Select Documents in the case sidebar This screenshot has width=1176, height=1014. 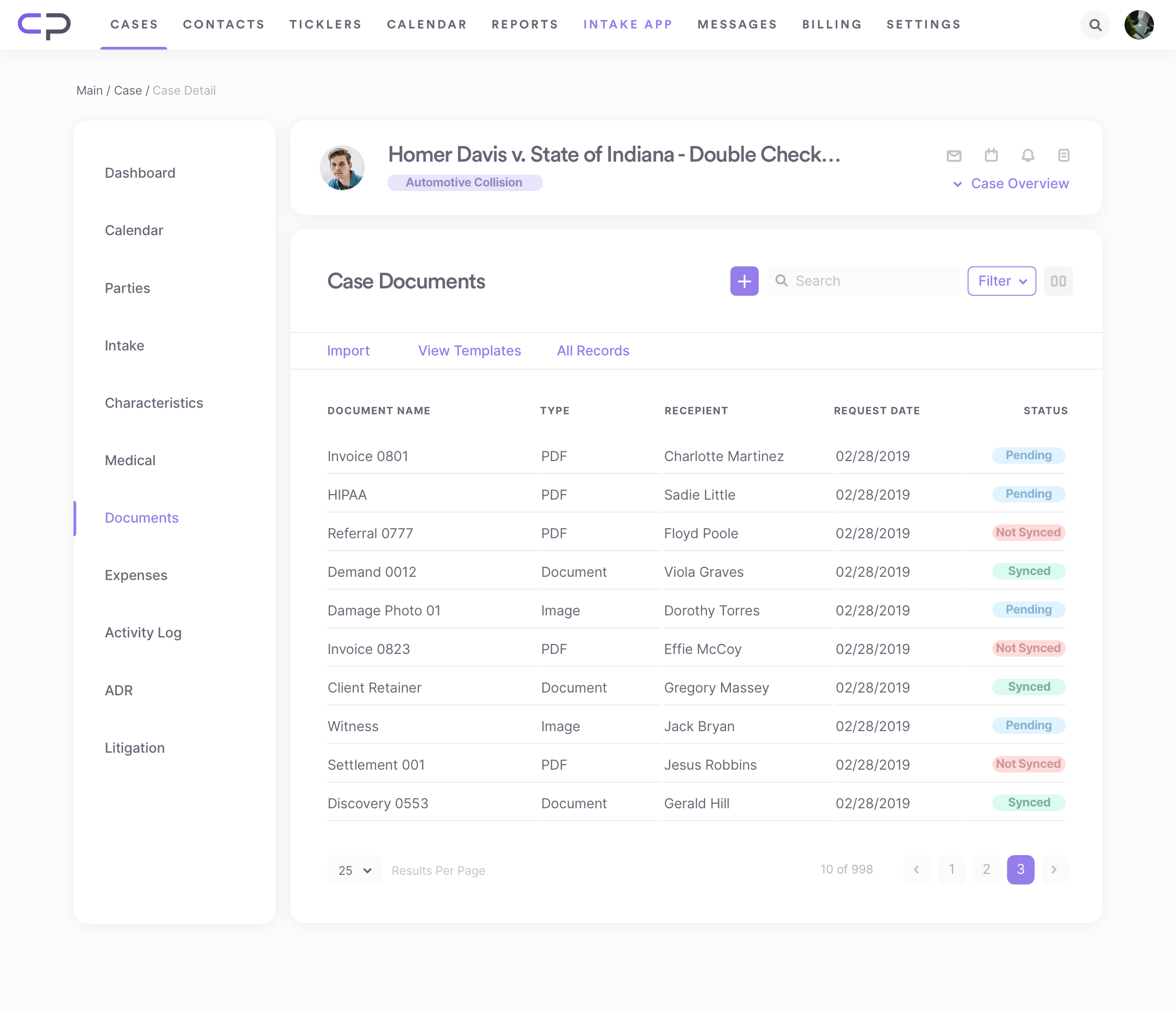141,518
